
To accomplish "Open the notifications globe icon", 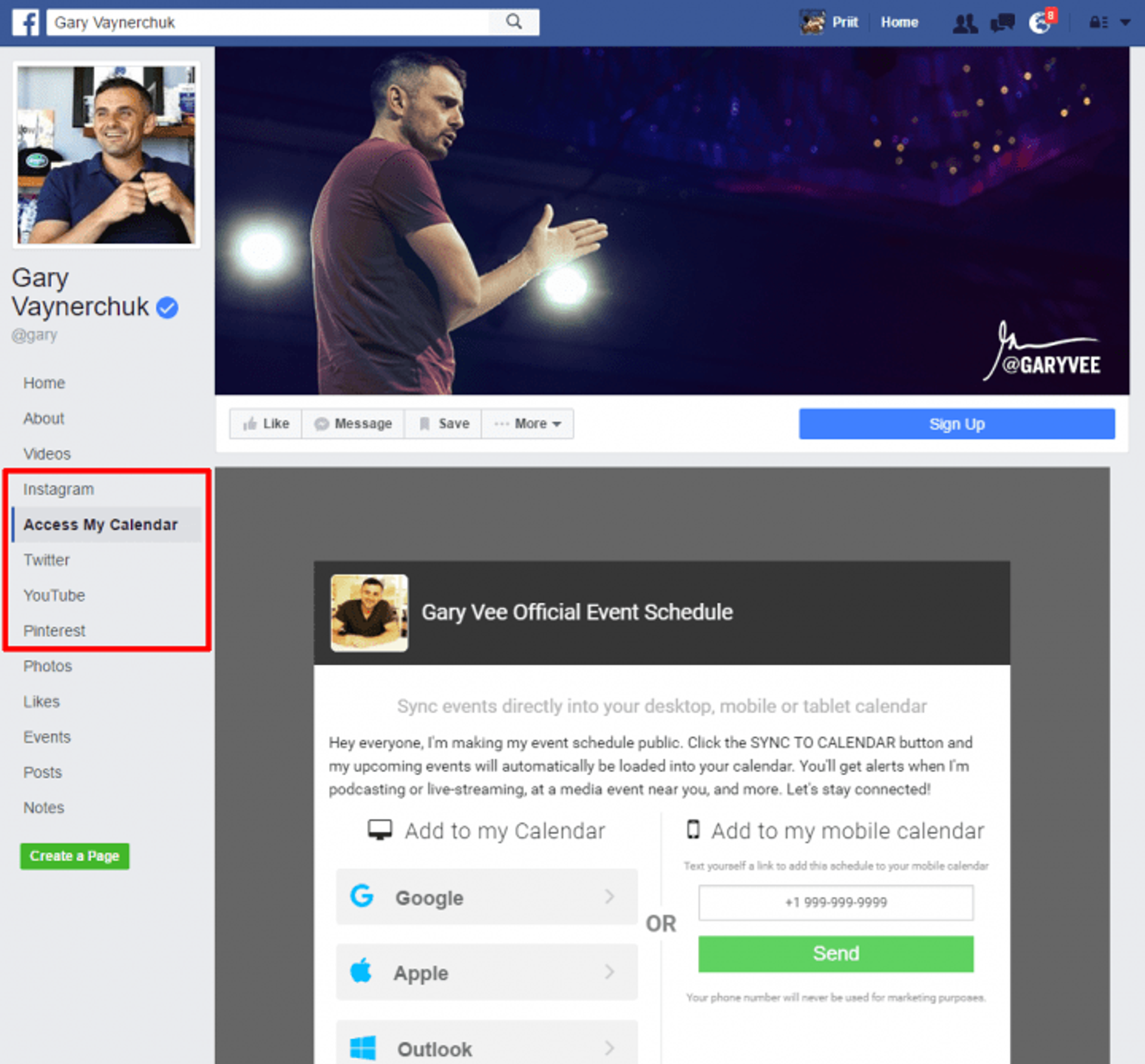I will (x=1040, y=23).
